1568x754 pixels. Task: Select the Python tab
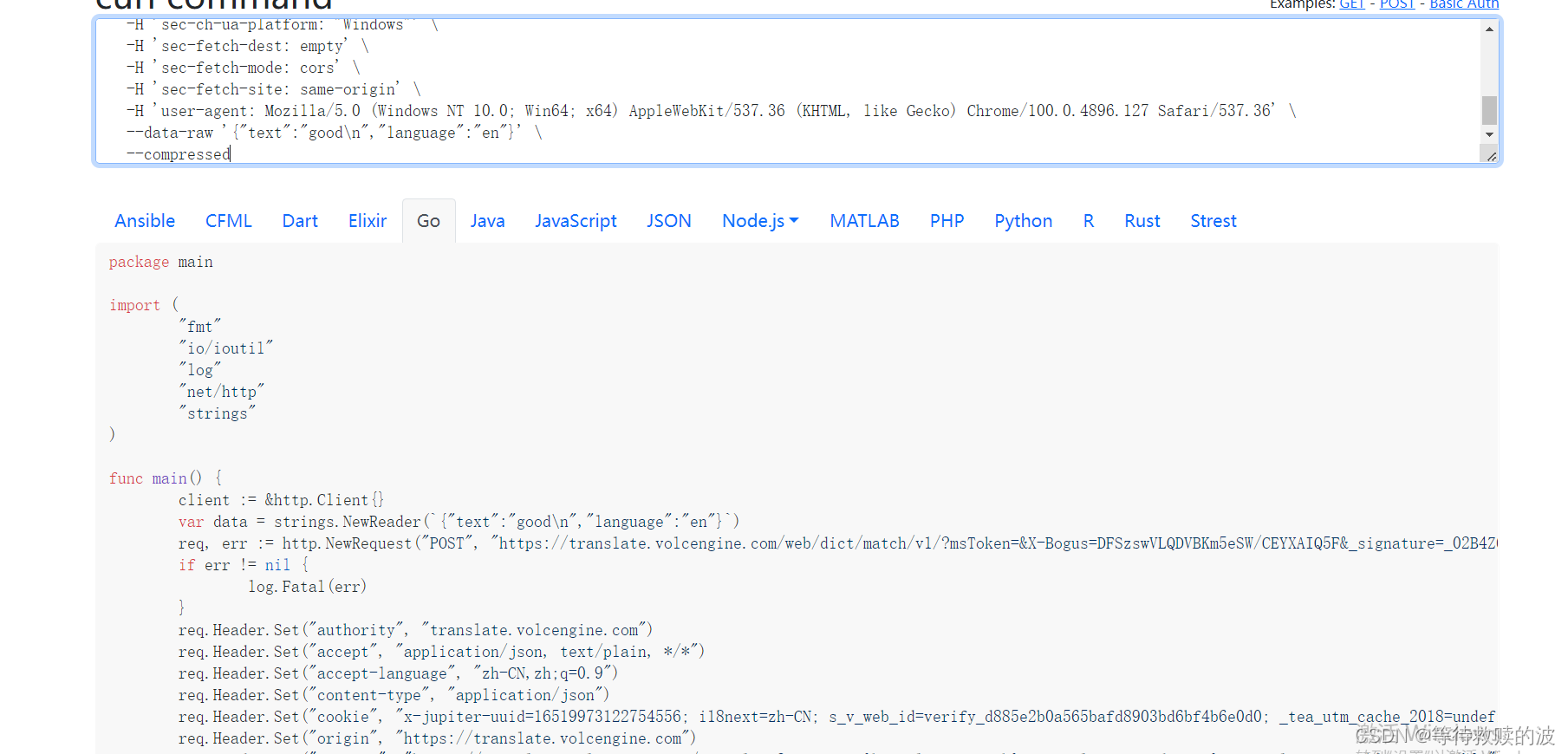(x=1024, y=221)
